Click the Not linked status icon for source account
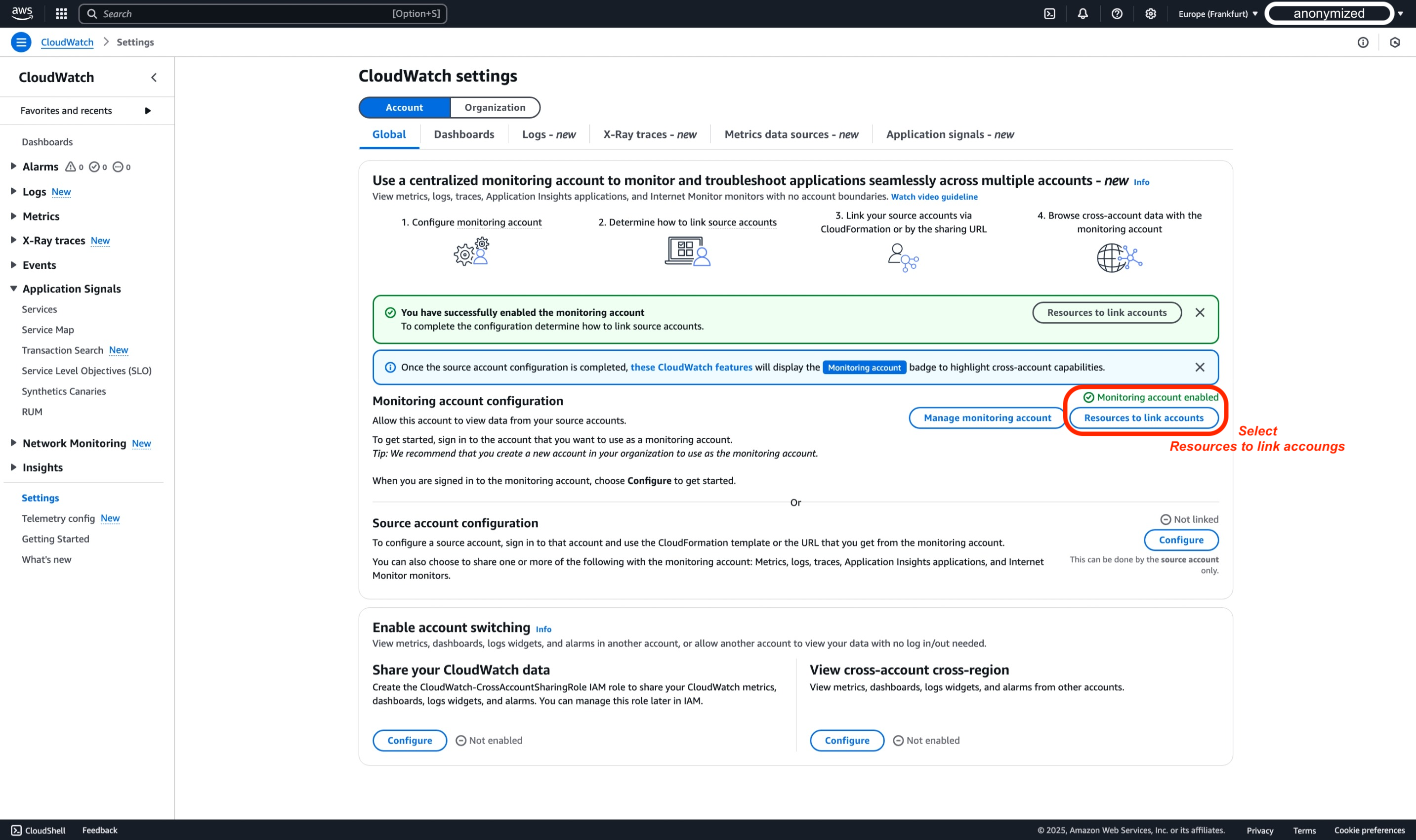1416x840 pixels. click(1164, 519)
